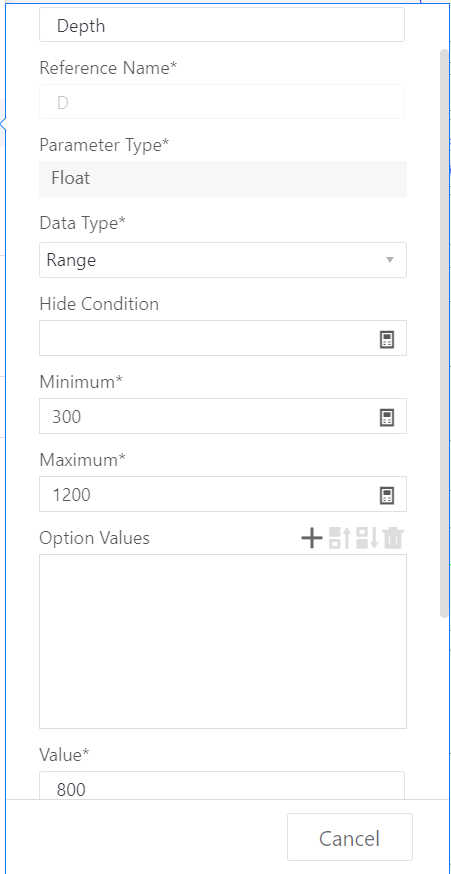The height and width of the screenshot is (874, 451).
Task: Open the Hide Condition expression calculator
Action: (x=387, y=339)
